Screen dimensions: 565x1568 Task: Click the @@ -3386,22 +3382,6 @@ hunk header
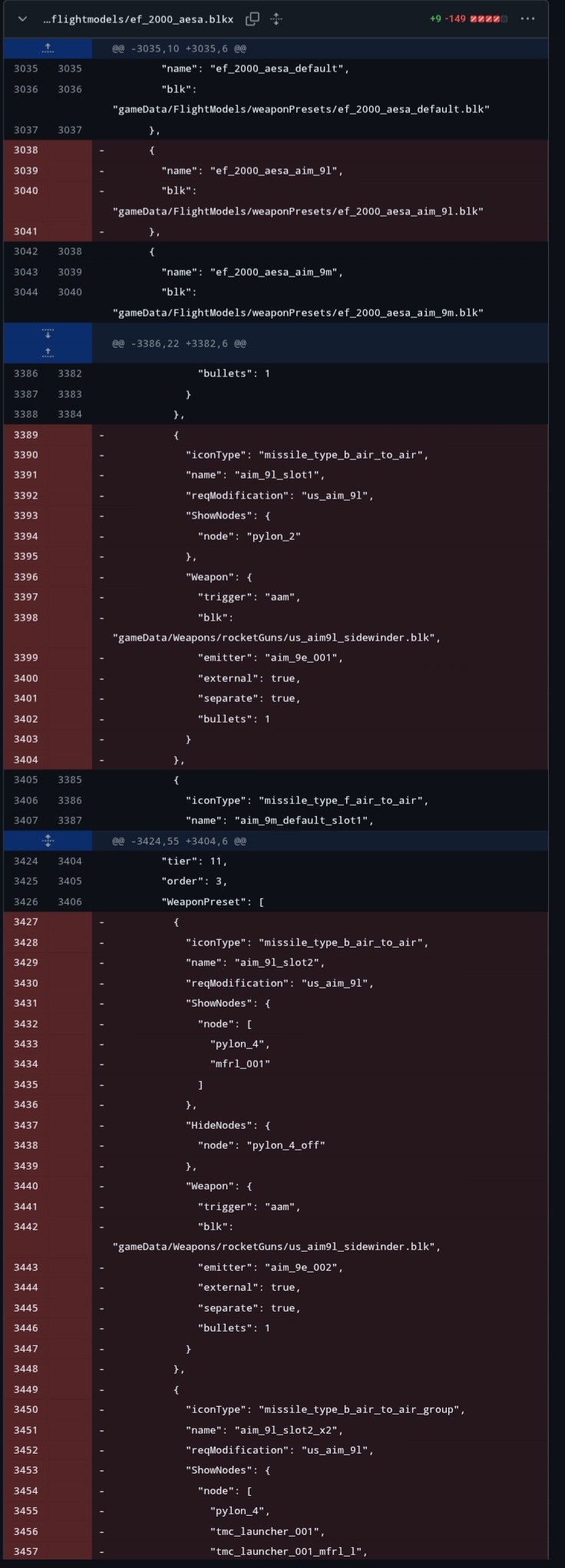(179, 343)
